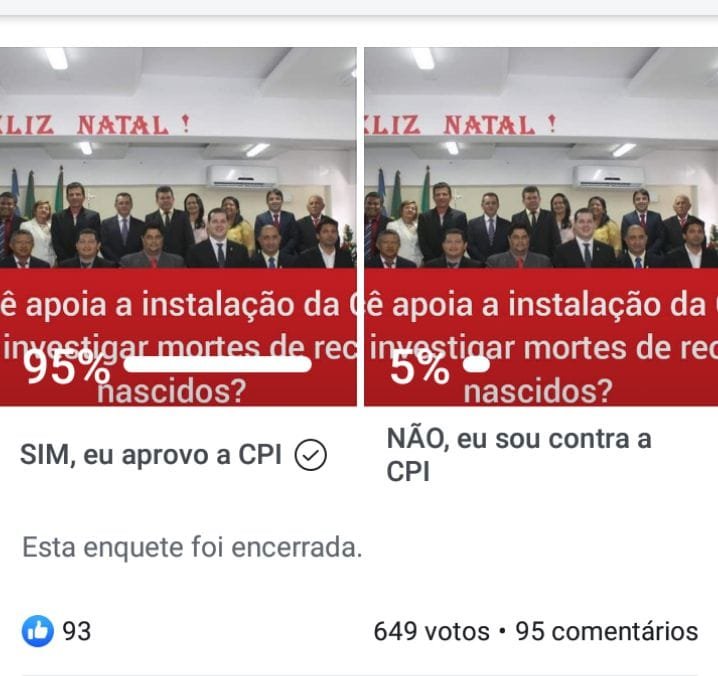Click the 'NATAL !' banner in left photo
The image size is (718, 676).
[x=134, y=125]
